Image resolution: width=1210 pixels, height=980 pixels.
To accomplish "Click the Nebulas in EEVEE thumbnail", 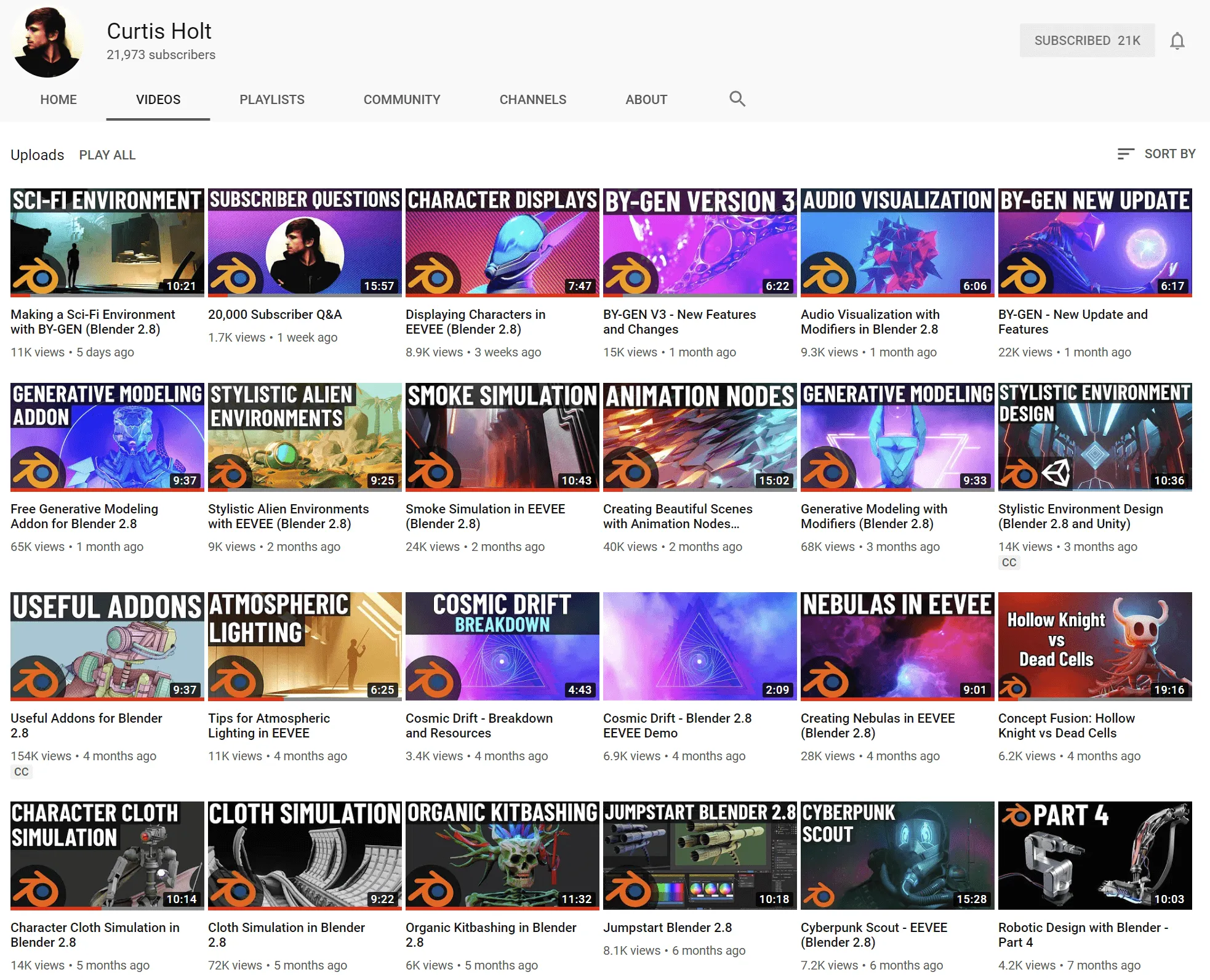I will tap(897, 645).
